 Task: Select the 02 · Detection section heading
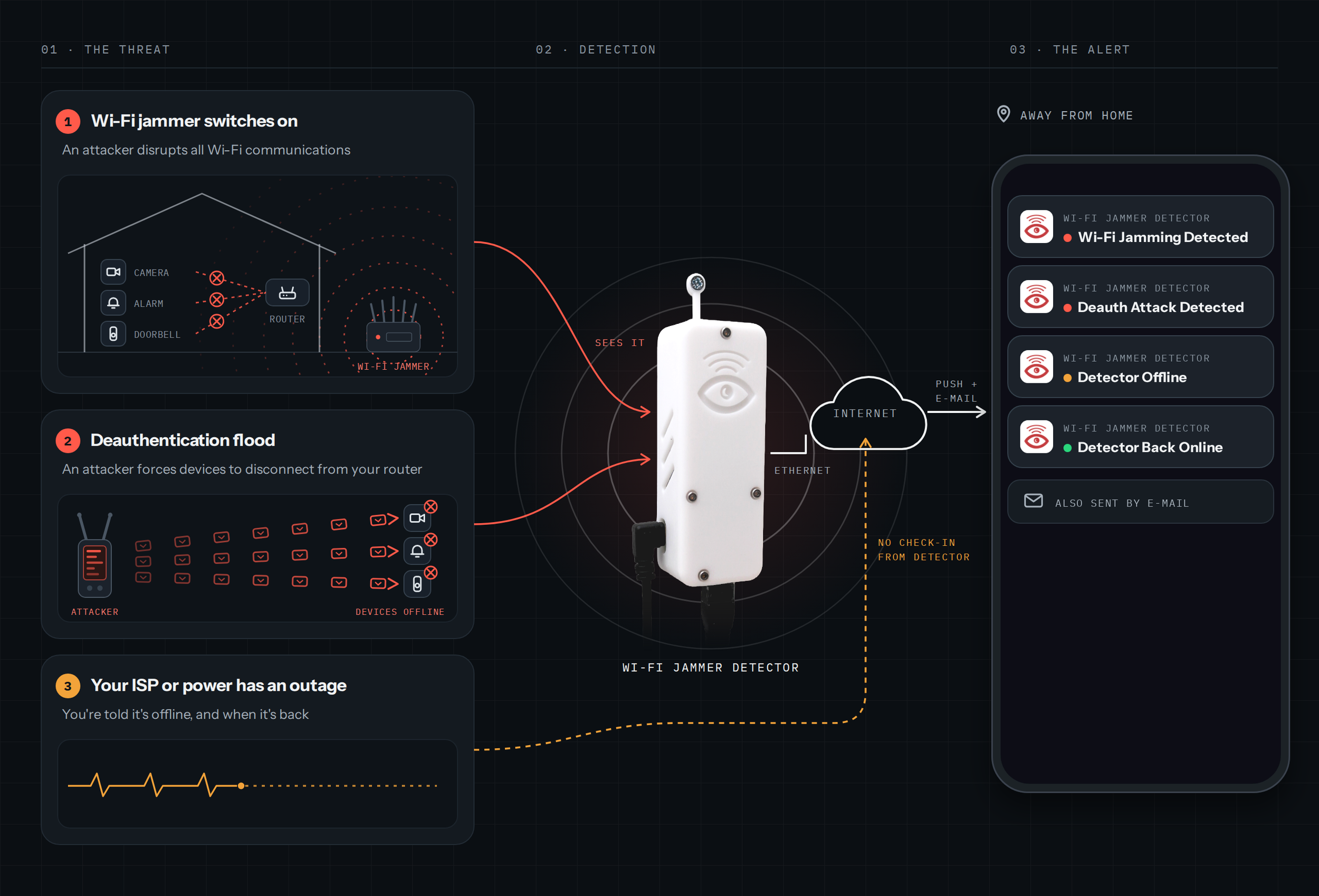(x=596, y=50)
